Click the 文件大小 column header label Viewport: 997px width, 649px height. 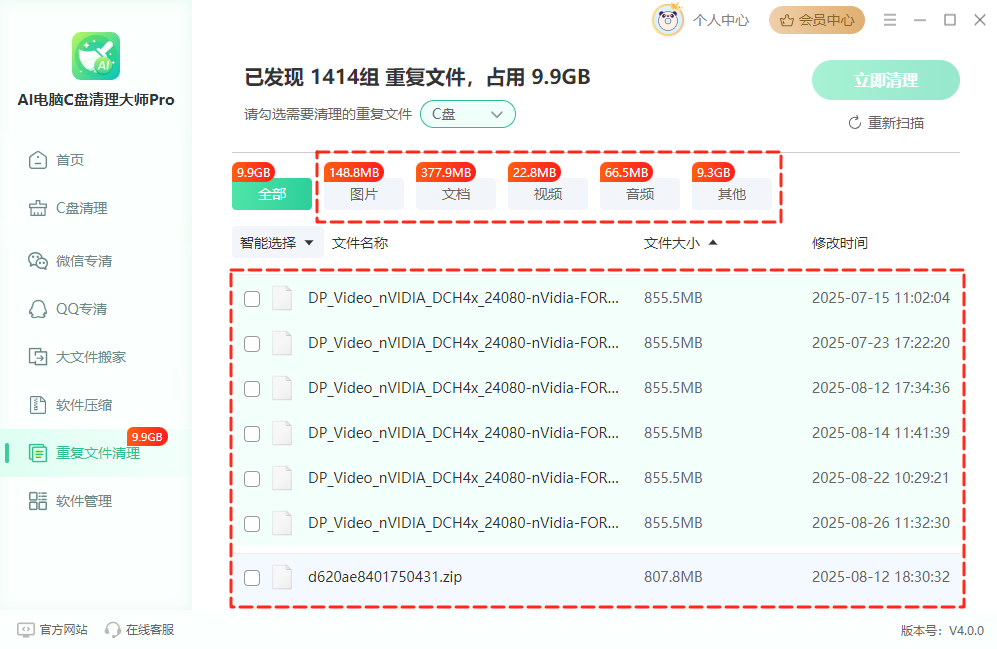(x=672, y=243)
